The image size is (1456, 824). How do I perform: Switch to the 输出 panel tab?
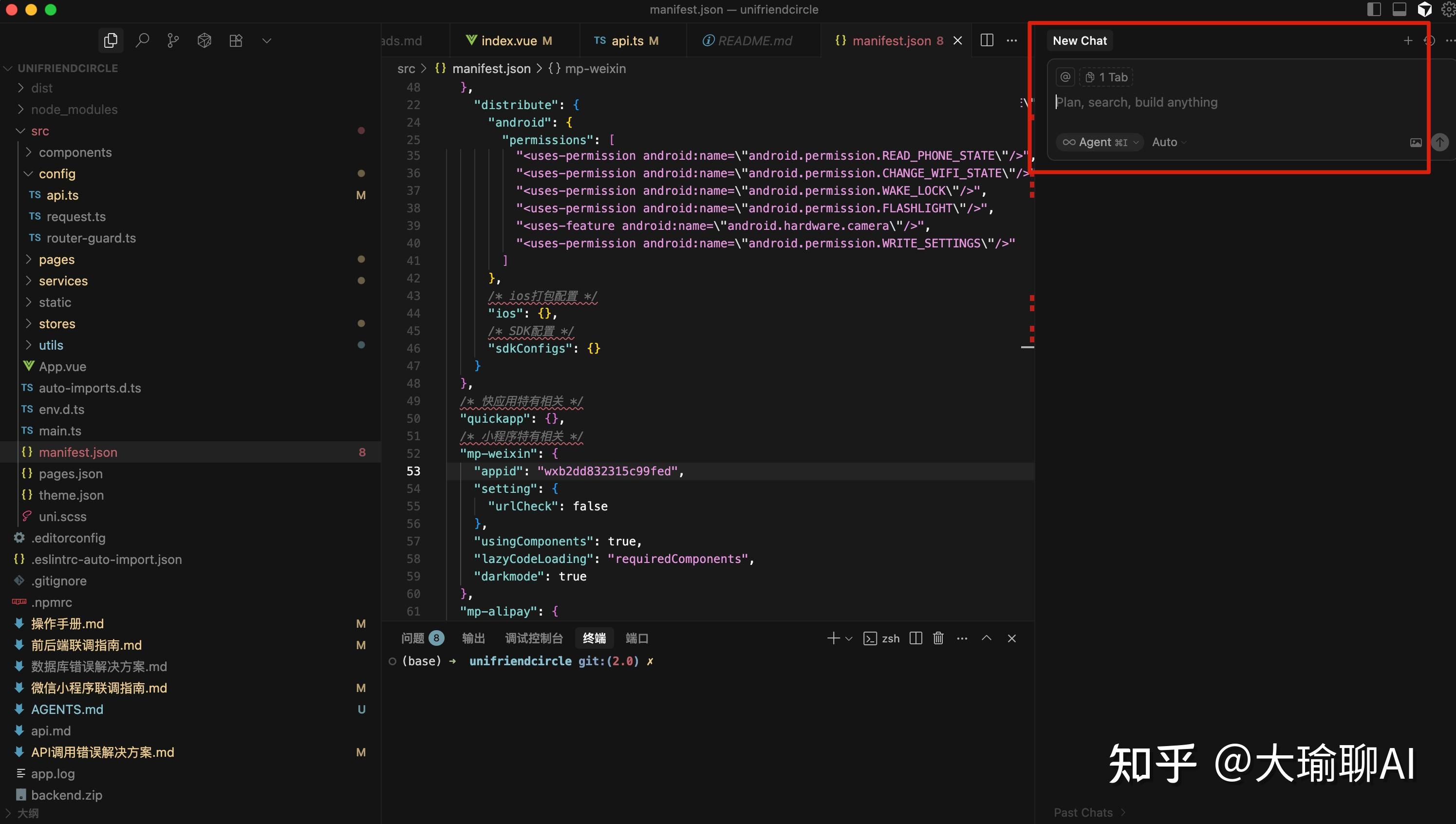click(x=474, y=638)
